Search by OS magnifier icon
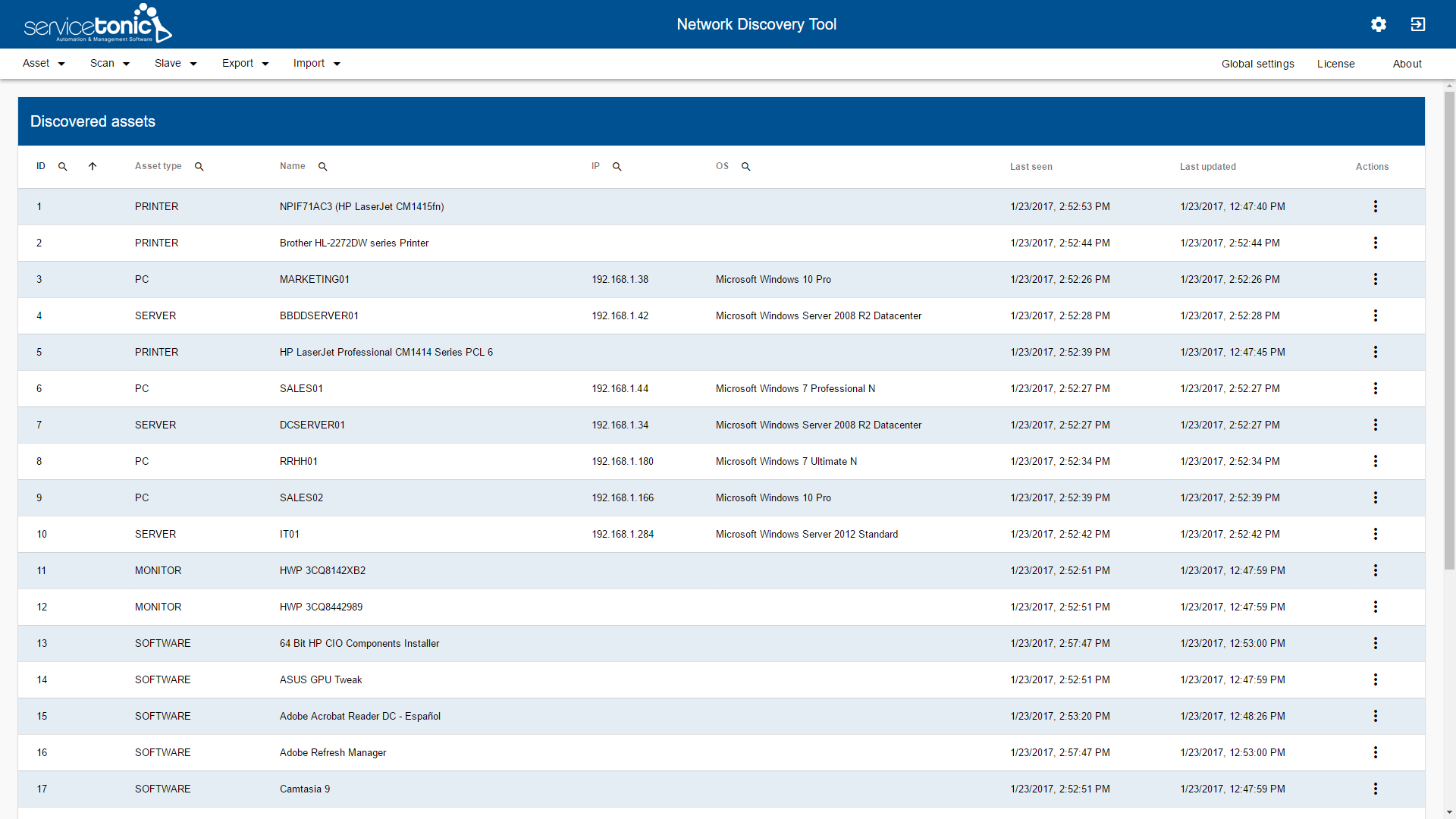 point(746,167)
